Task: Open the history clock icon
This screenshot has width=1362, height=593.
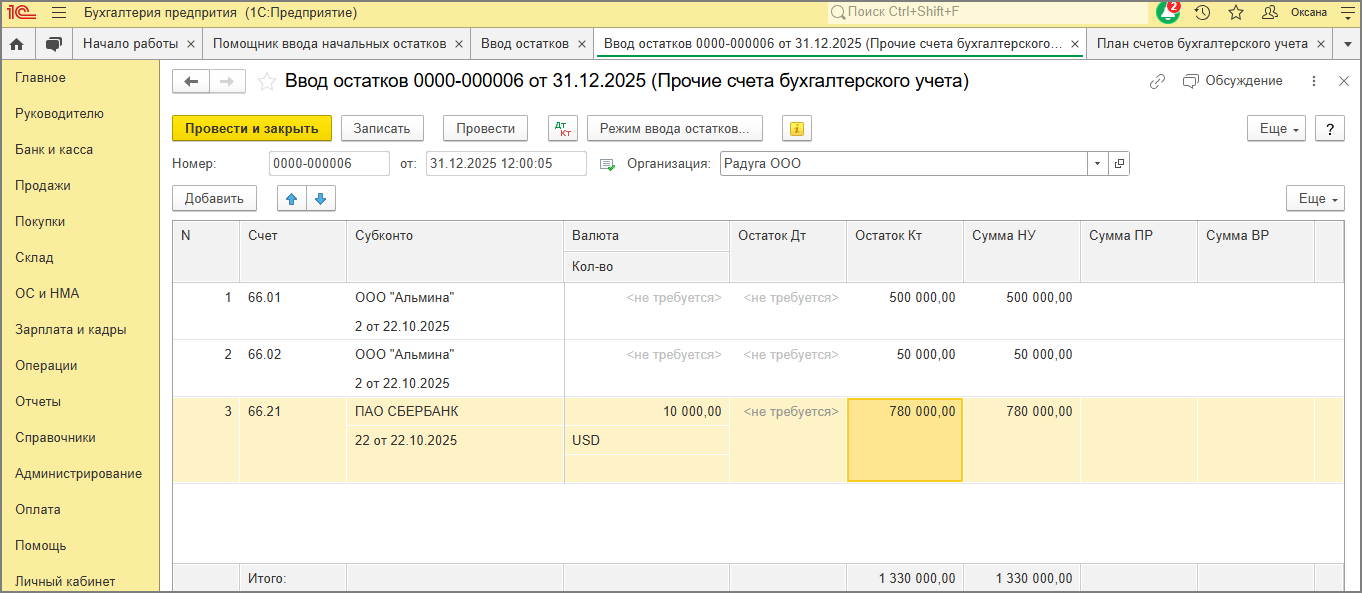Action: pos(1203,13)
